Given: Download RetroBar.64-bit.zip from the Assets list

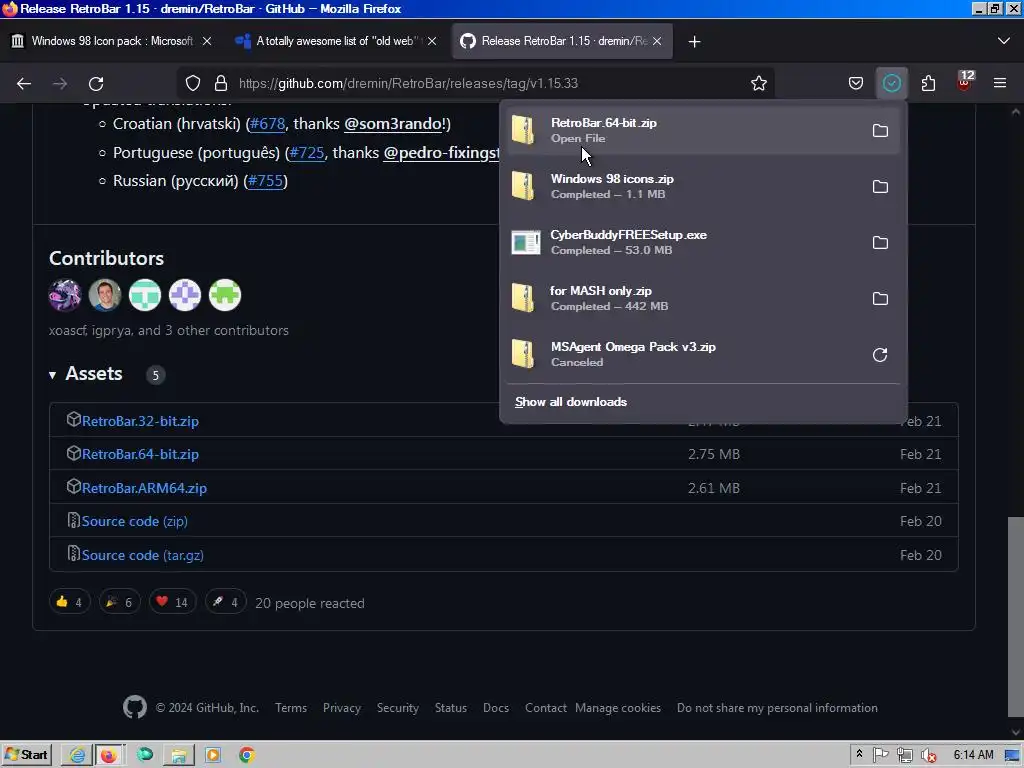Looking at the screenshot, I should click(x=140, y=455).
